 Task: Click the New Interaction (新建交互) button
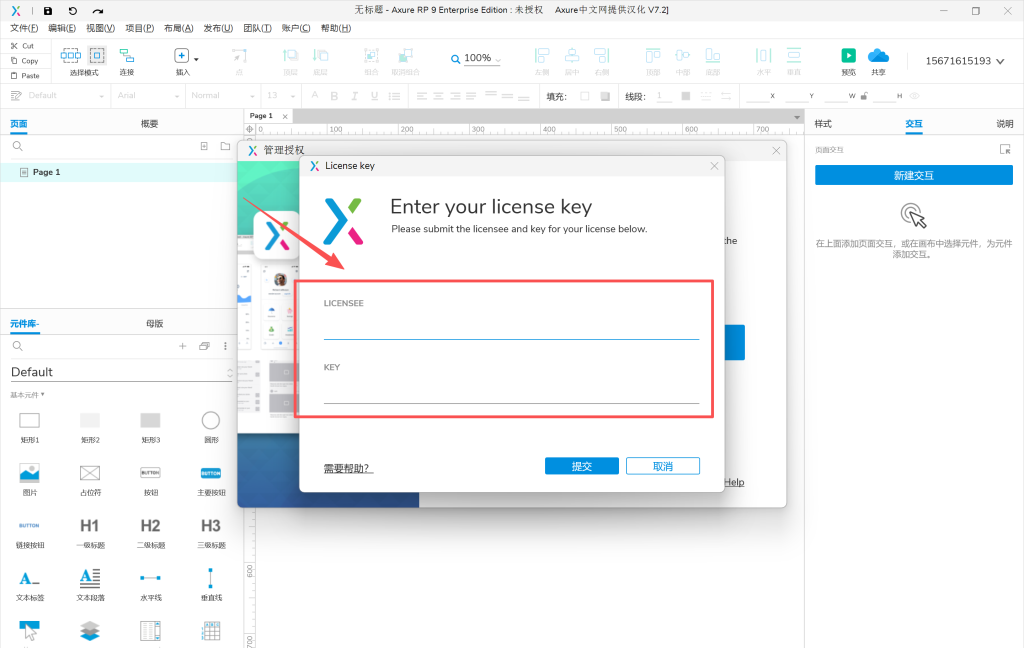pos(913,175)
